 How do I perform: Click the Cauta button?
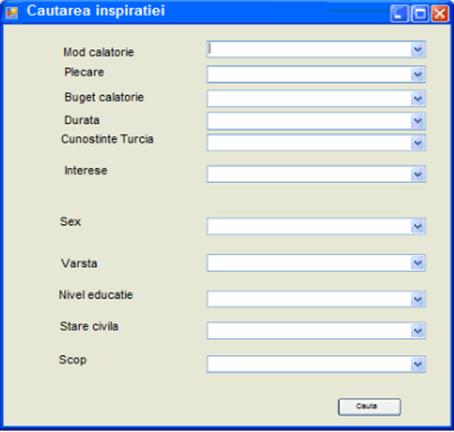(369, 407)
